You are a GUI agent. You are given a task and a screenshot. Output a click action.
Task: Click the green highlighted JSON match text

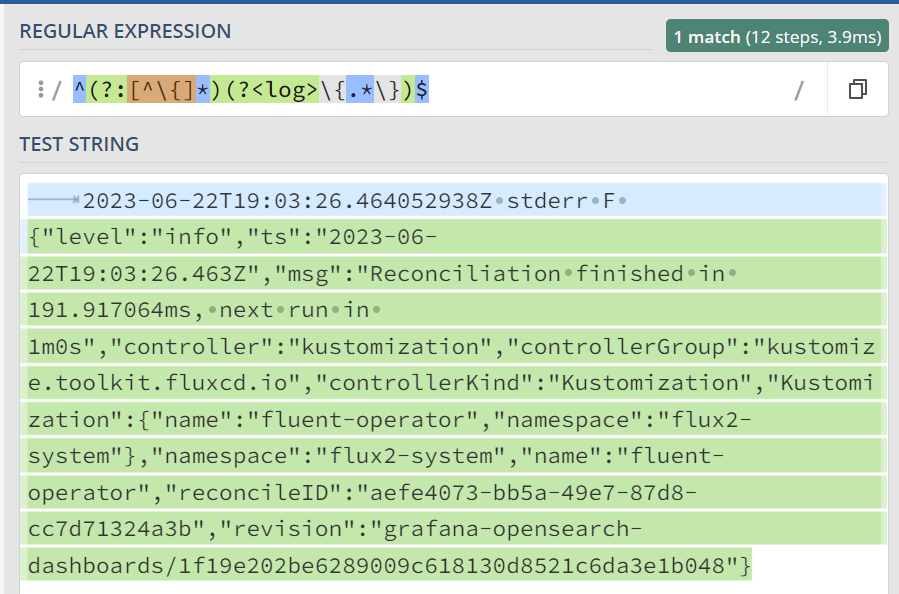300,273
